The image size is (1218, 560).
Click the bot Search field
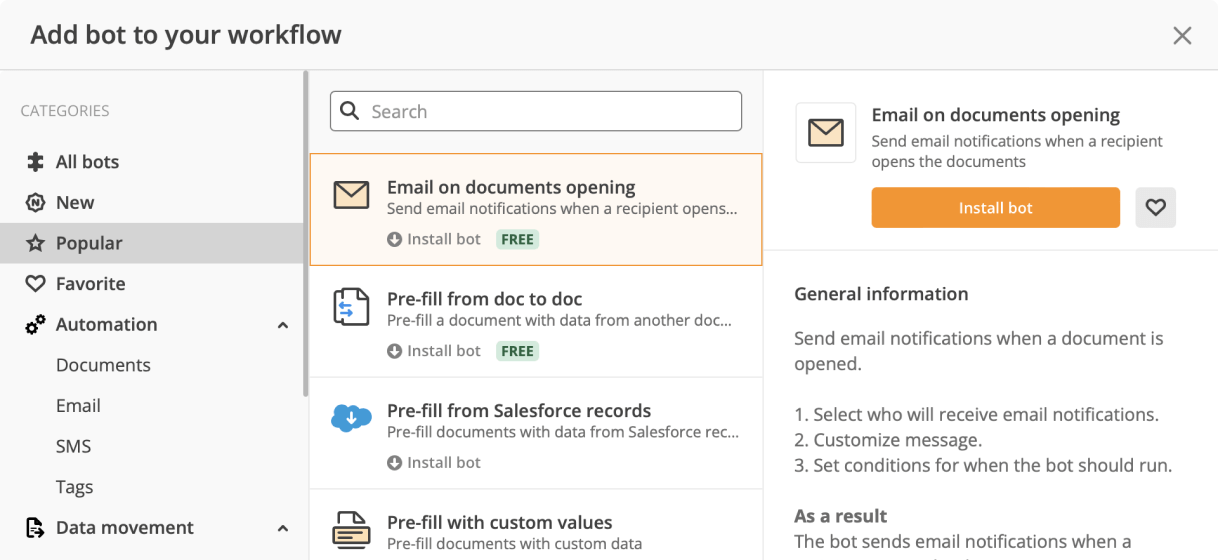pyautogui.click(x=536, y=111)
